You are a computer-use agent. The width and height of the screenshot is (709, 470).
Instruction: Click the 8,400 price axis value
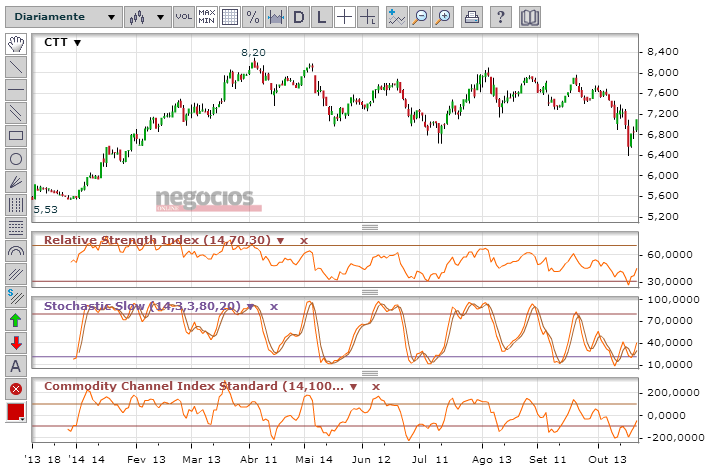click(x=663, y=52)
